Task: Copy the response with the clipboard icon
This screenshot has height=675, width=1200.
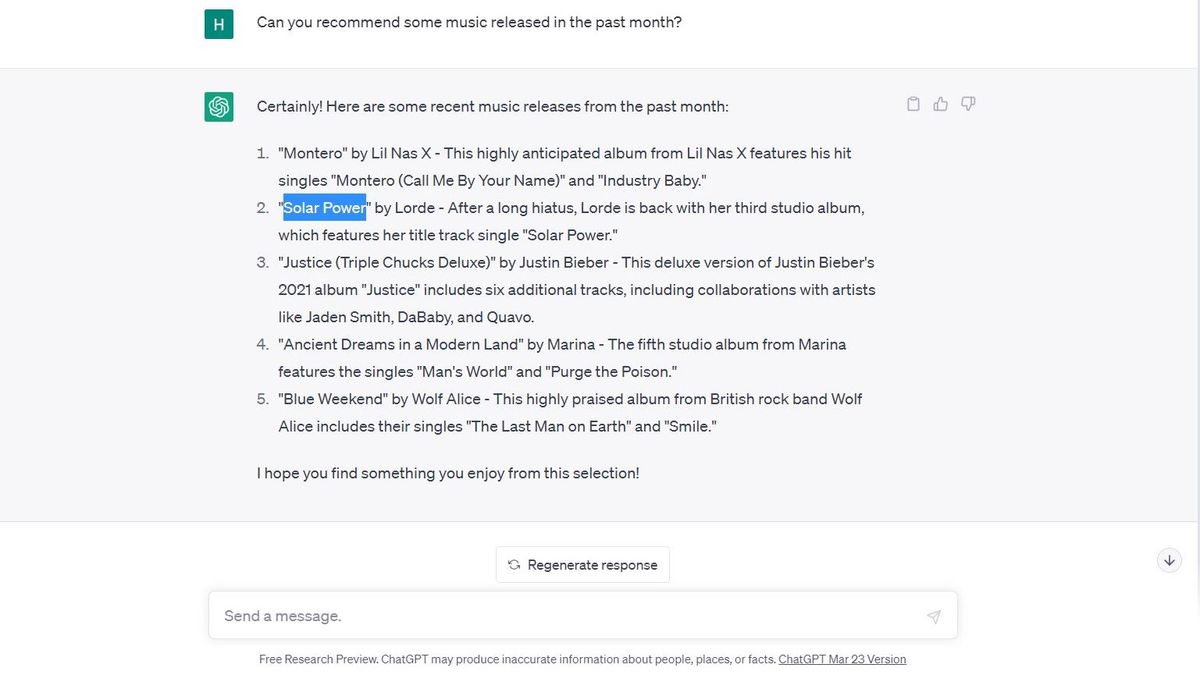Action: tap(913, 104)
